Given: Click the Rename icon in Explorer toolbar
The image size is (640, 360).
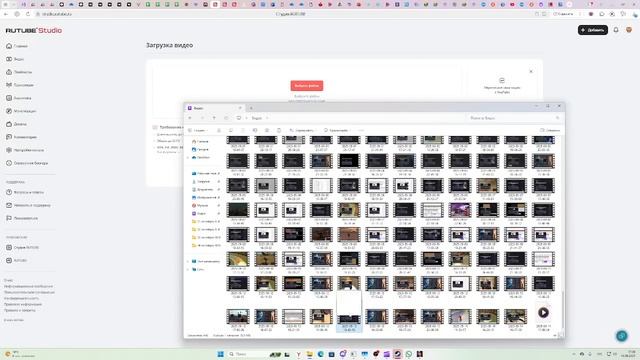Looking at the screenshot, I should point(255,130).
